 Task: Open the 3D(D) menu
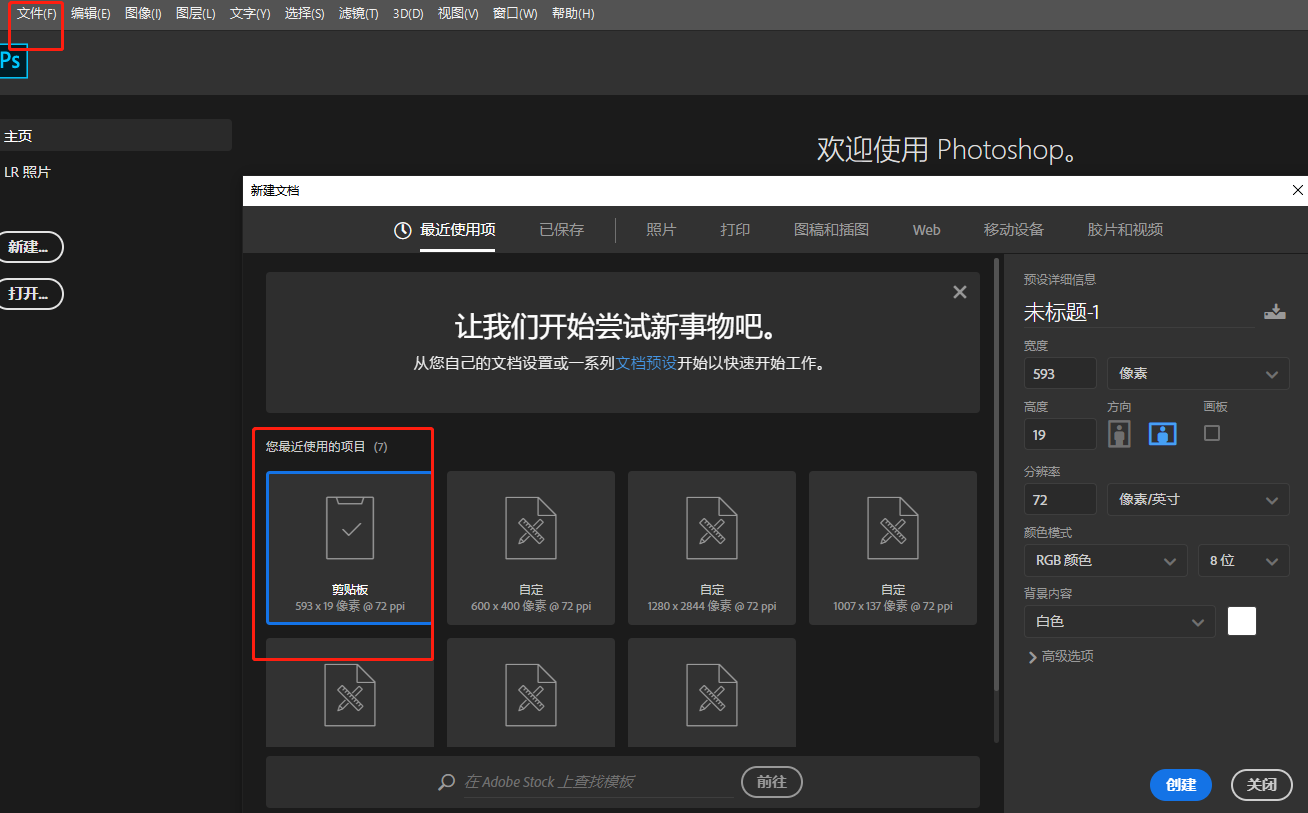coord(408,14)
